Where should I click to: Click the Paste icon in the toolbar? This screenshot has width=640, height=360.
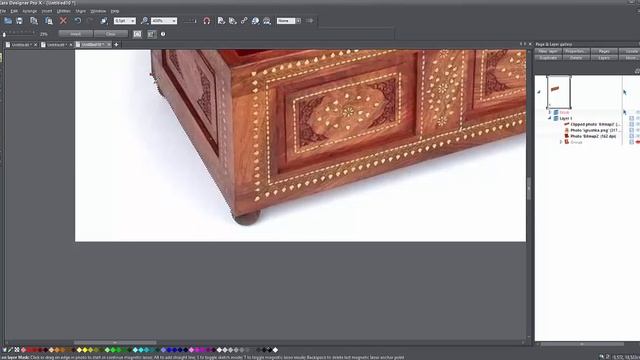tap(49, 21)
